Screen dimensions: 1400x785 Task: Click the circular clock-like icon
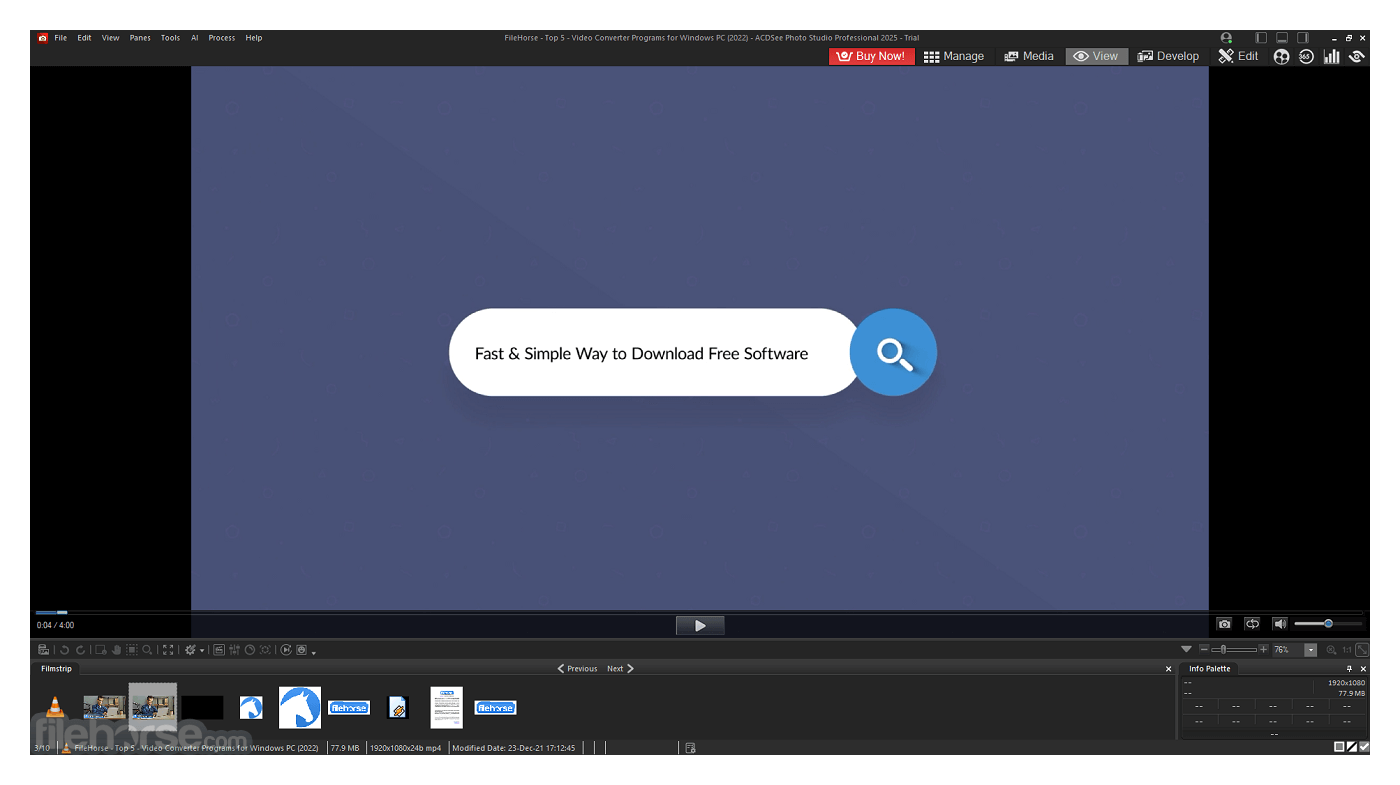click(250, 650)
